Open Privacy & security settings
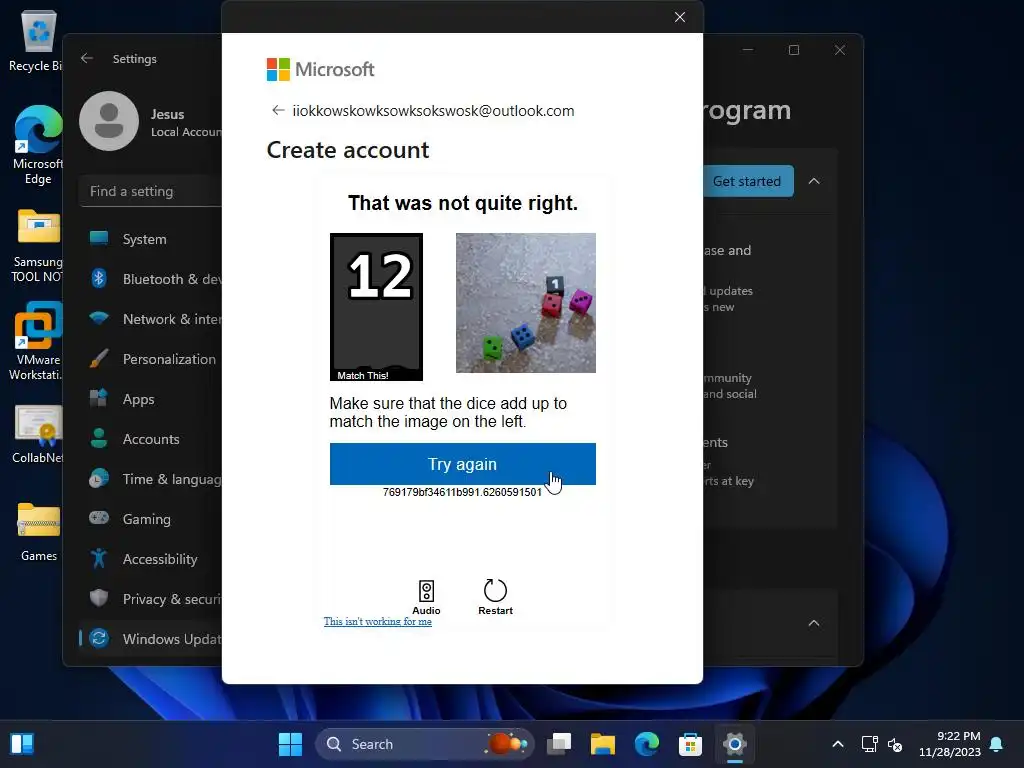This screenshot has height=768, width=1024. coord(152,599)
